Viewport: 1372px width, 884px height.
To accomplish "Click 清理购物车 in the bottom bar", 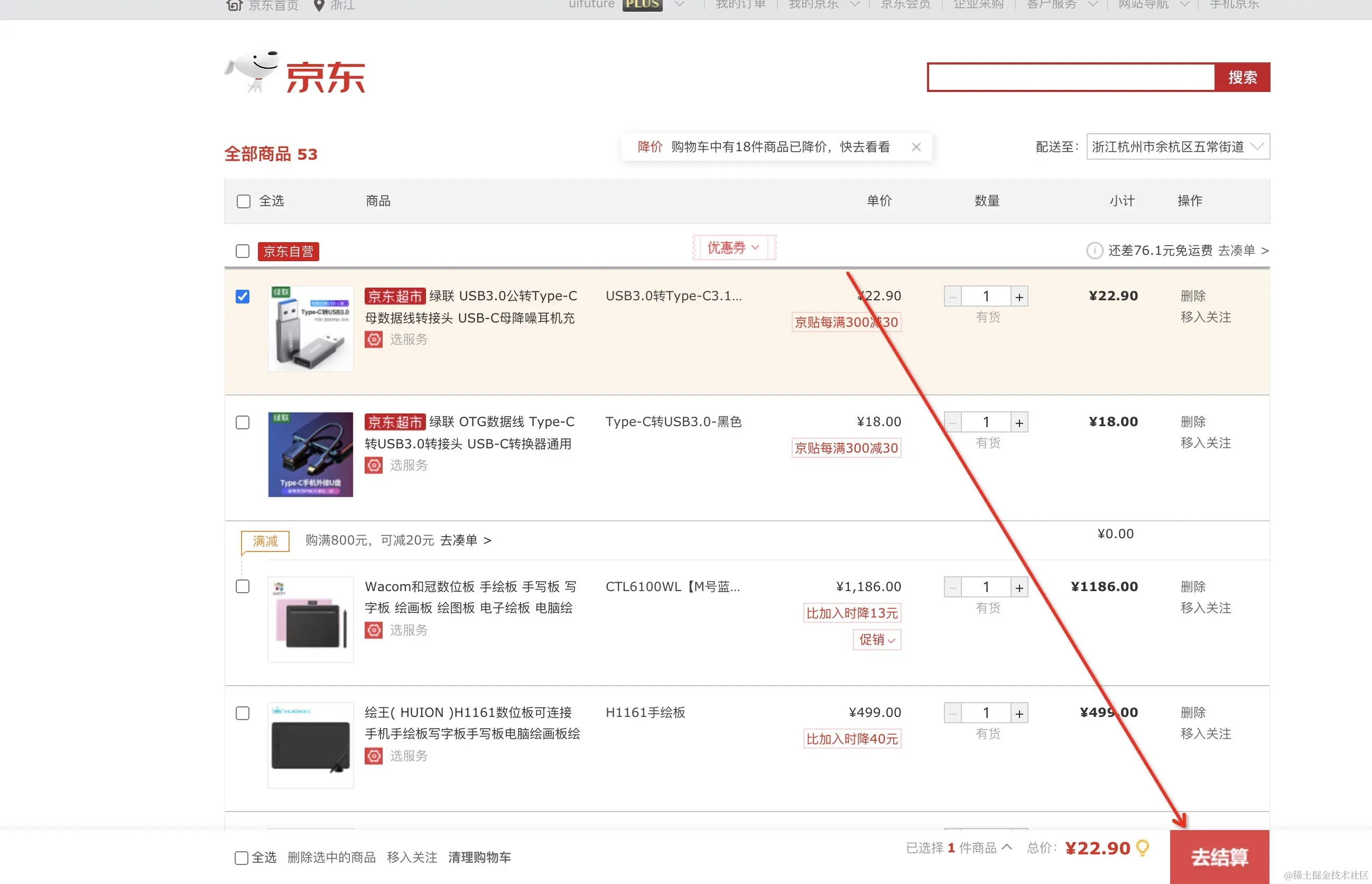I will [479, 858].
